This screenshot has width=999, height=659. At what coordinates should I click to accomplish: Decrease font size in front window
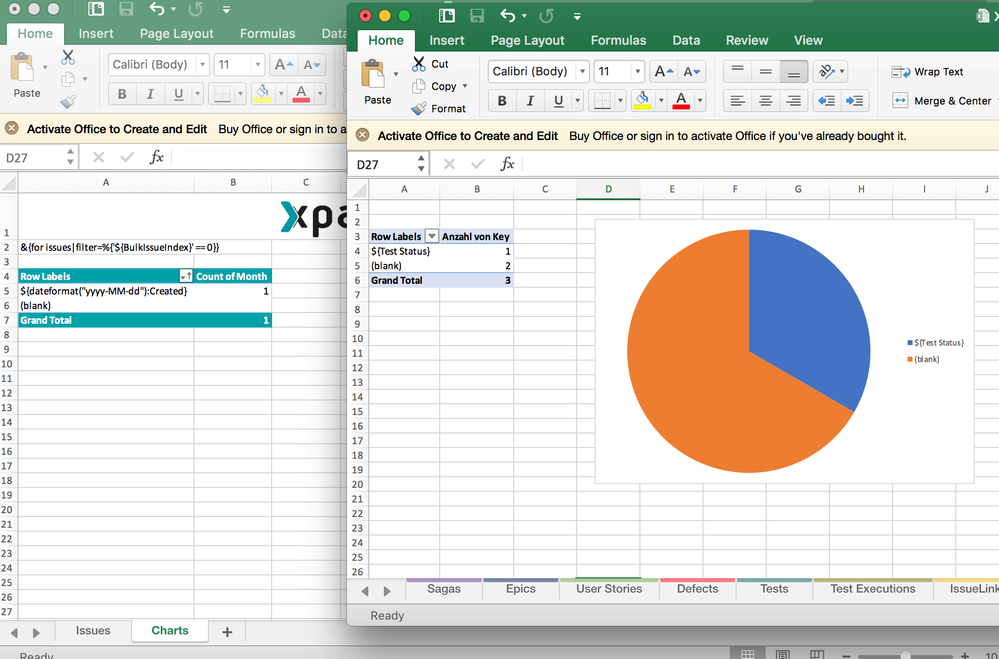[x=691, y=71]
